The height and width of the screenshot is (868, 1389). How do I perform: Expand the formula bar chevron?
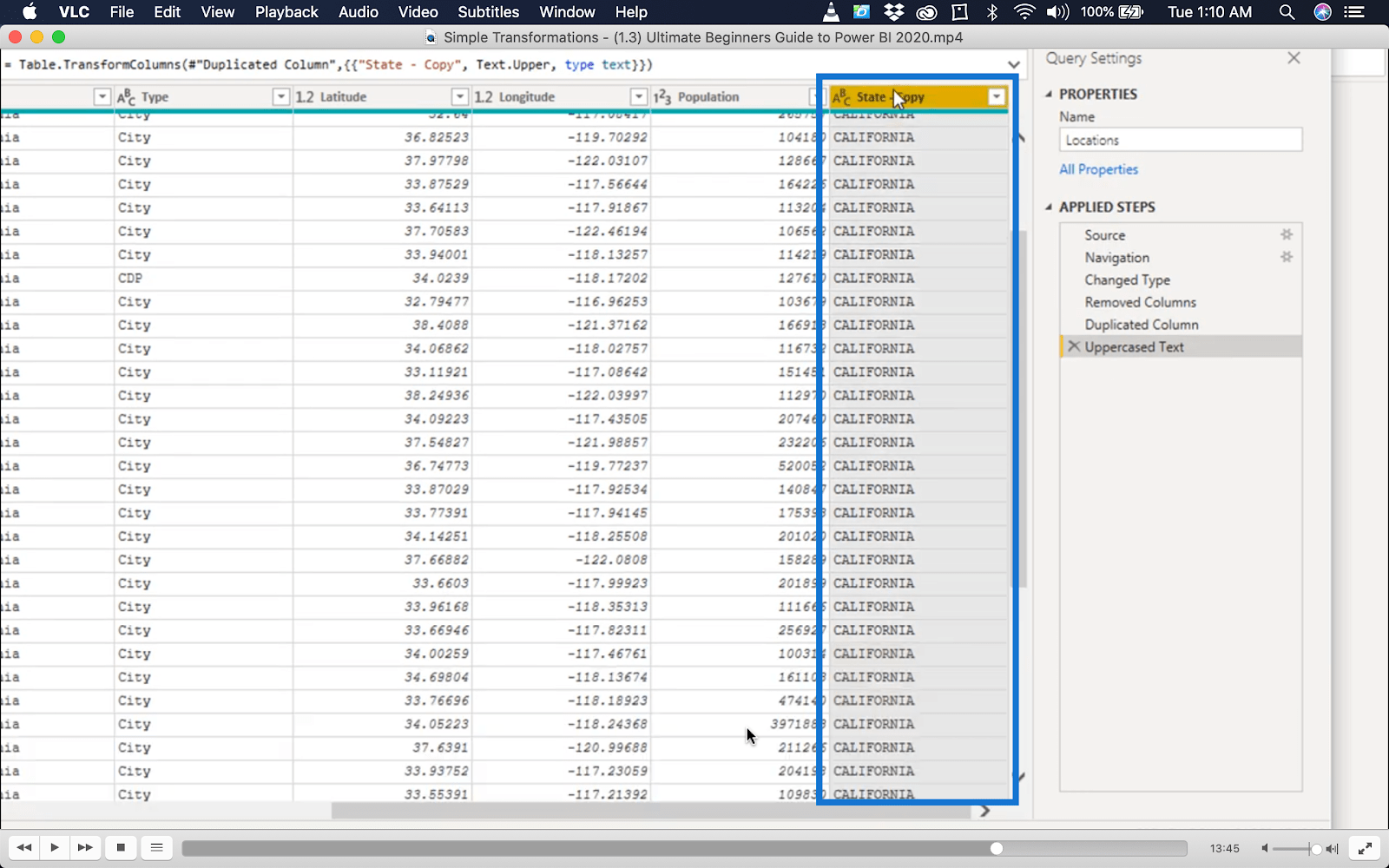[x=1013, y=65]
